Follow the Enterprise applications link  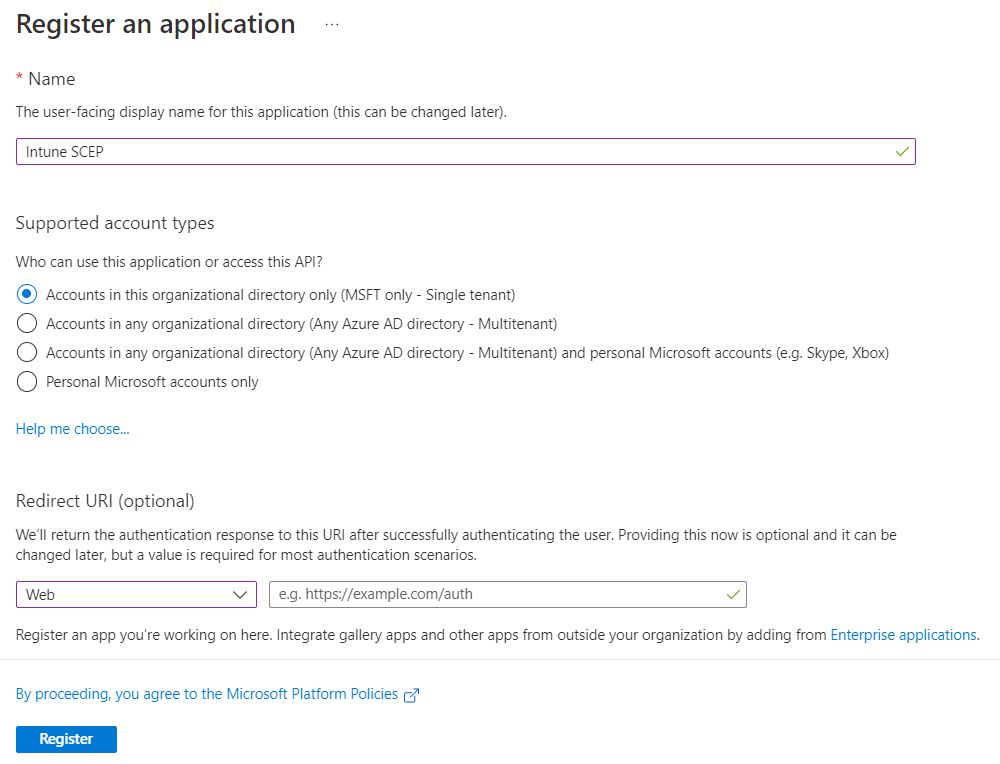coord(903,634)
